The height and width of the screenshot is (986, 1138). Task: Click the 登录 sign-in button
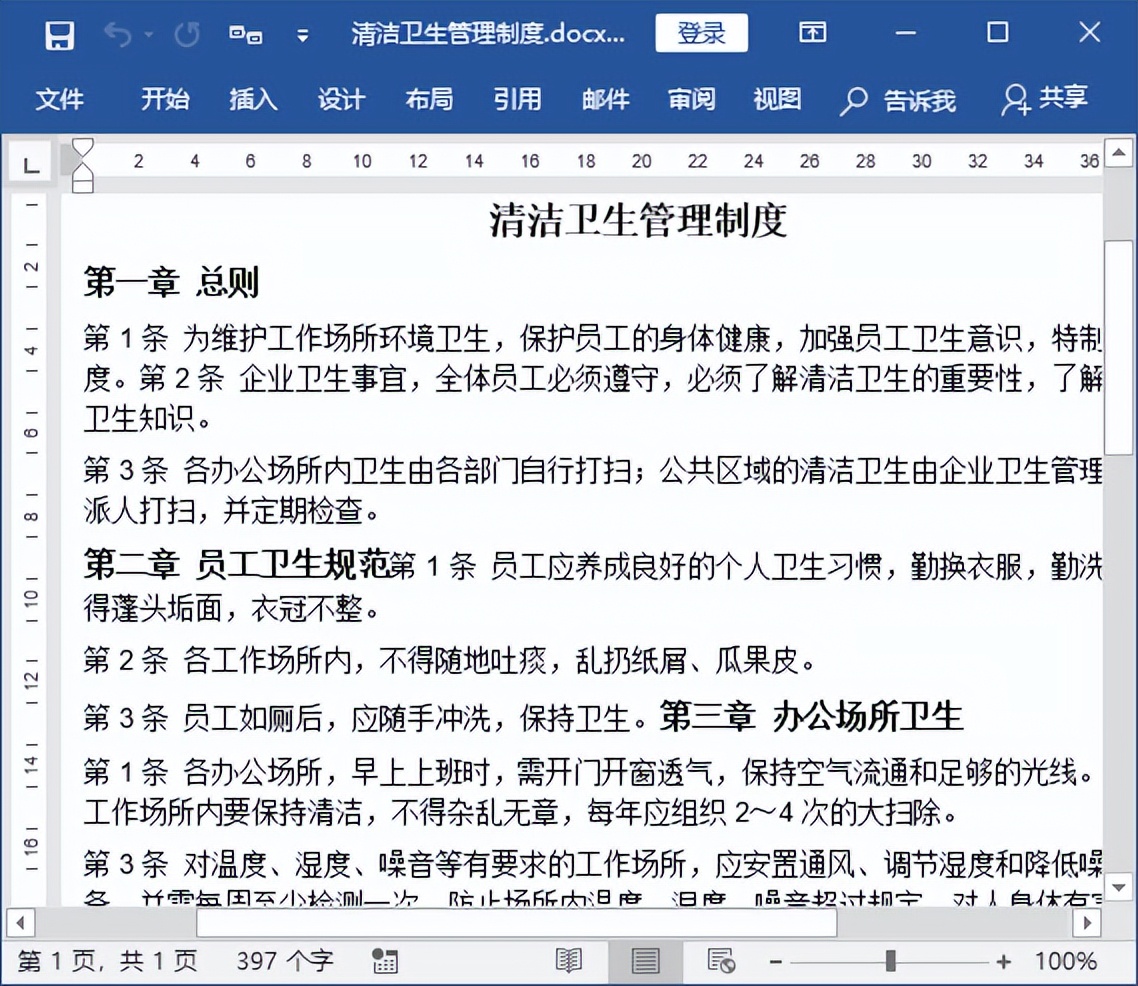point(701,32)
